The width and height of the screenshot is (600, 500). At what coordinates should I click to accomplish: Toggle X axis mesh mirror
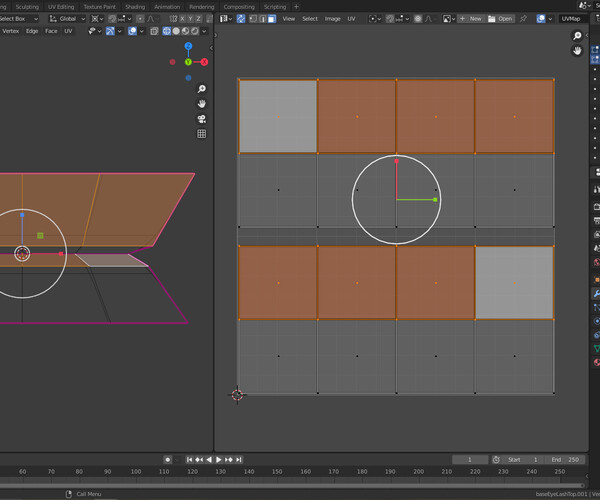click(183, 19)
